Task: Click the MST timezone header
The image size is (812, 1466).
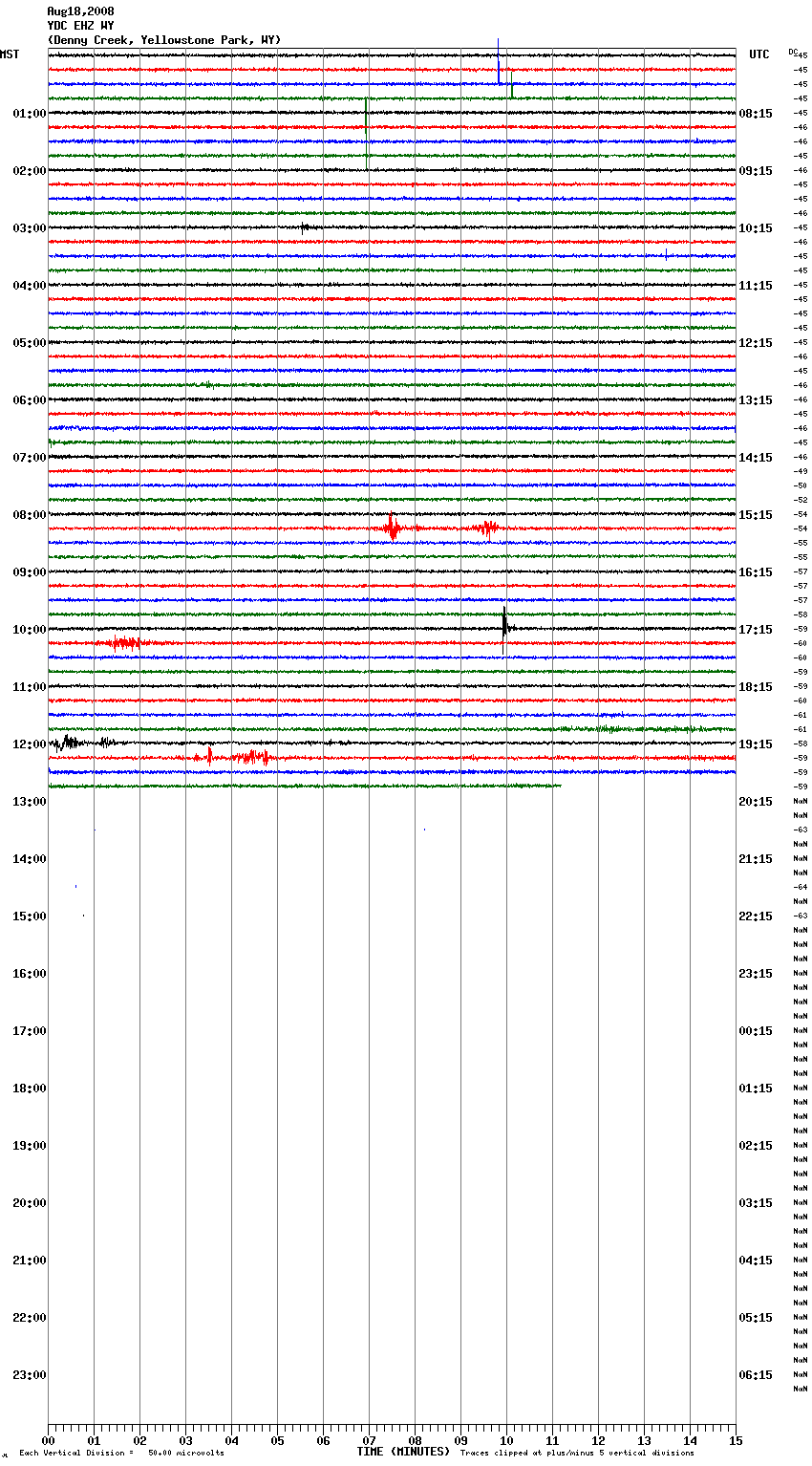Action: pyautogui.click(x=10, y=54)
